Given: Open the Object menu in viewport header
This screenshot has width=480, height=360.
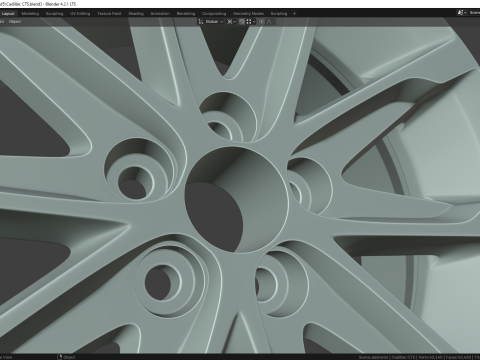Looking at the screenshot, I should [15, 22].
